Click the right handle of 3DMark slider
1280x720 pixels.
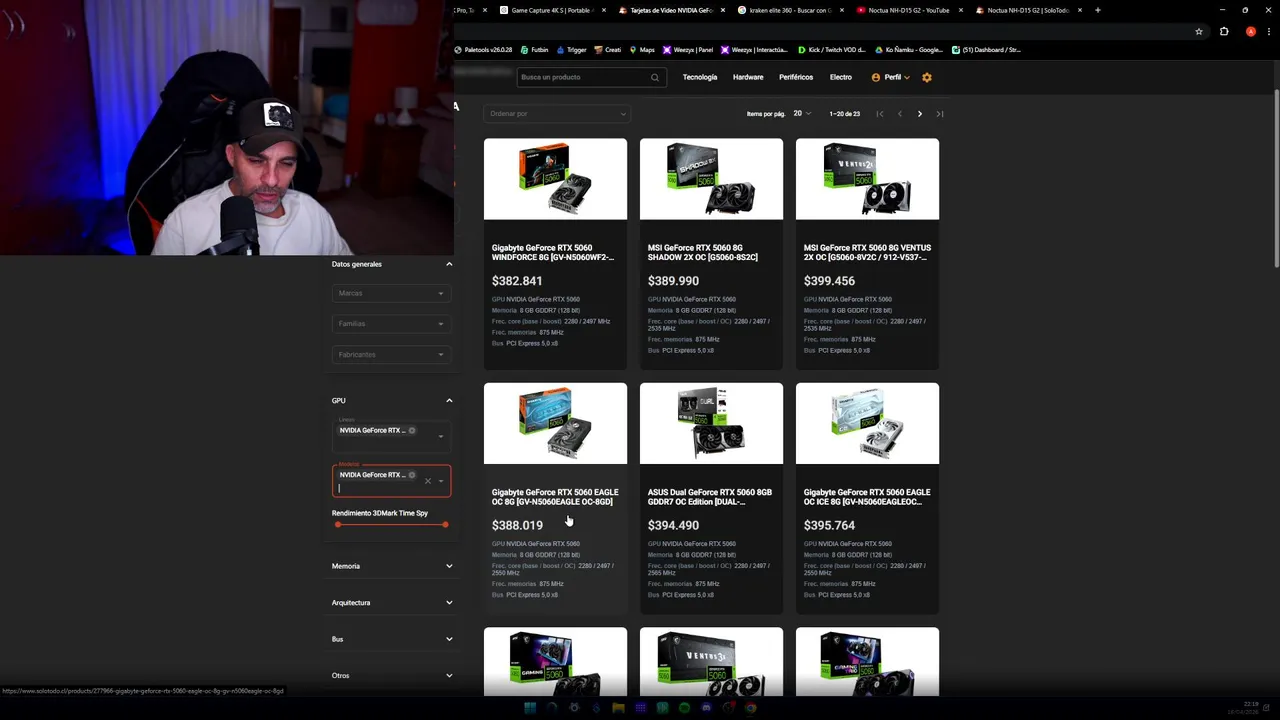point(445,525)
